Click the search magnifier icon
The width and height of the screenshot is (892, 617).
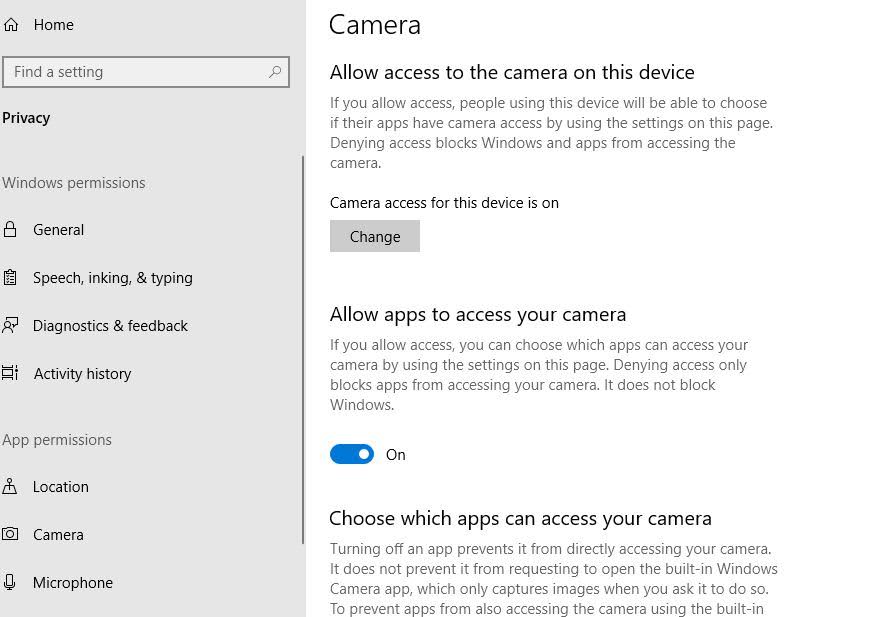pyautogui.click(x=275, y=72)
